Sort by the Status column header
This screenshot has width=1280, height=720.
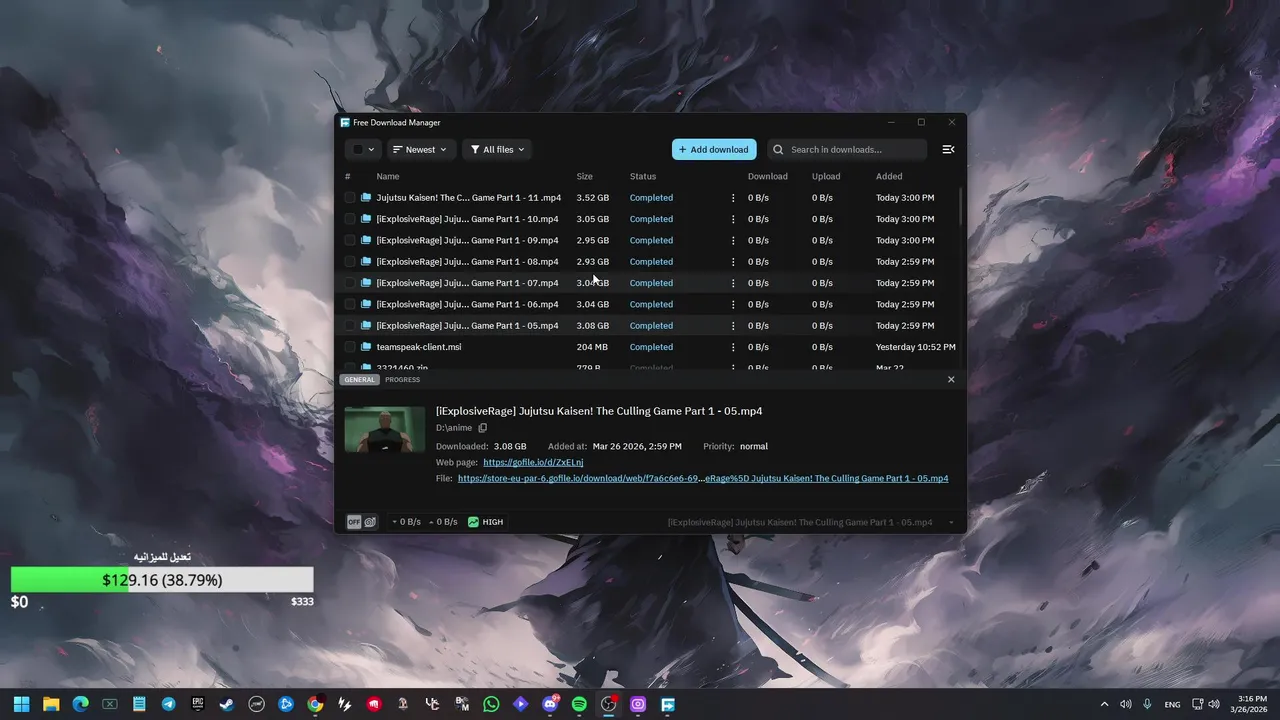coord(643,176)
